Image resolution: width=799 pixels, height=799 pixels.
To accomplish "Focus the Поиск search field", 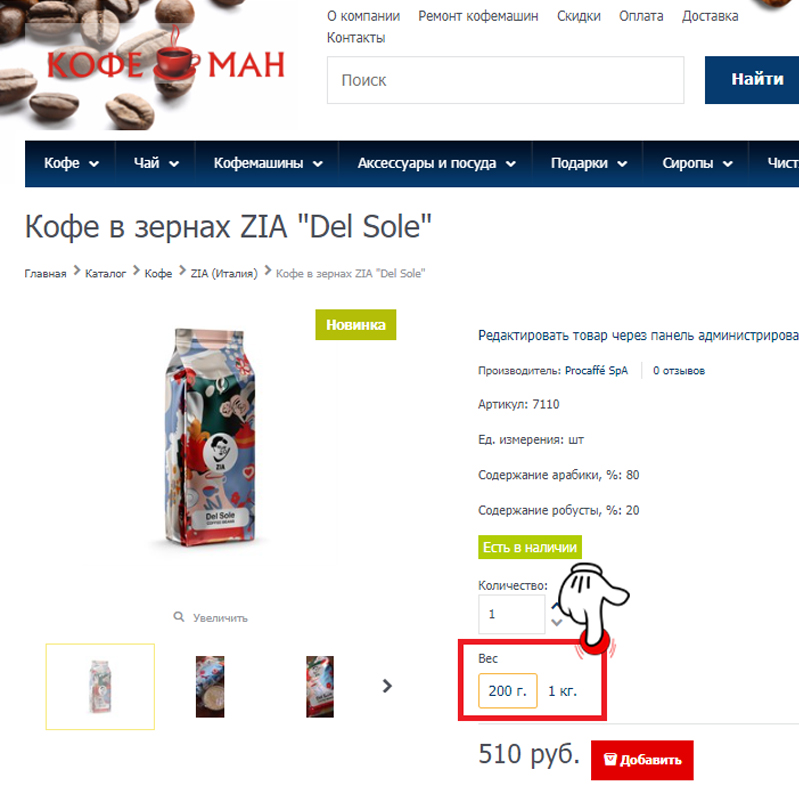I will coord(505,80).
